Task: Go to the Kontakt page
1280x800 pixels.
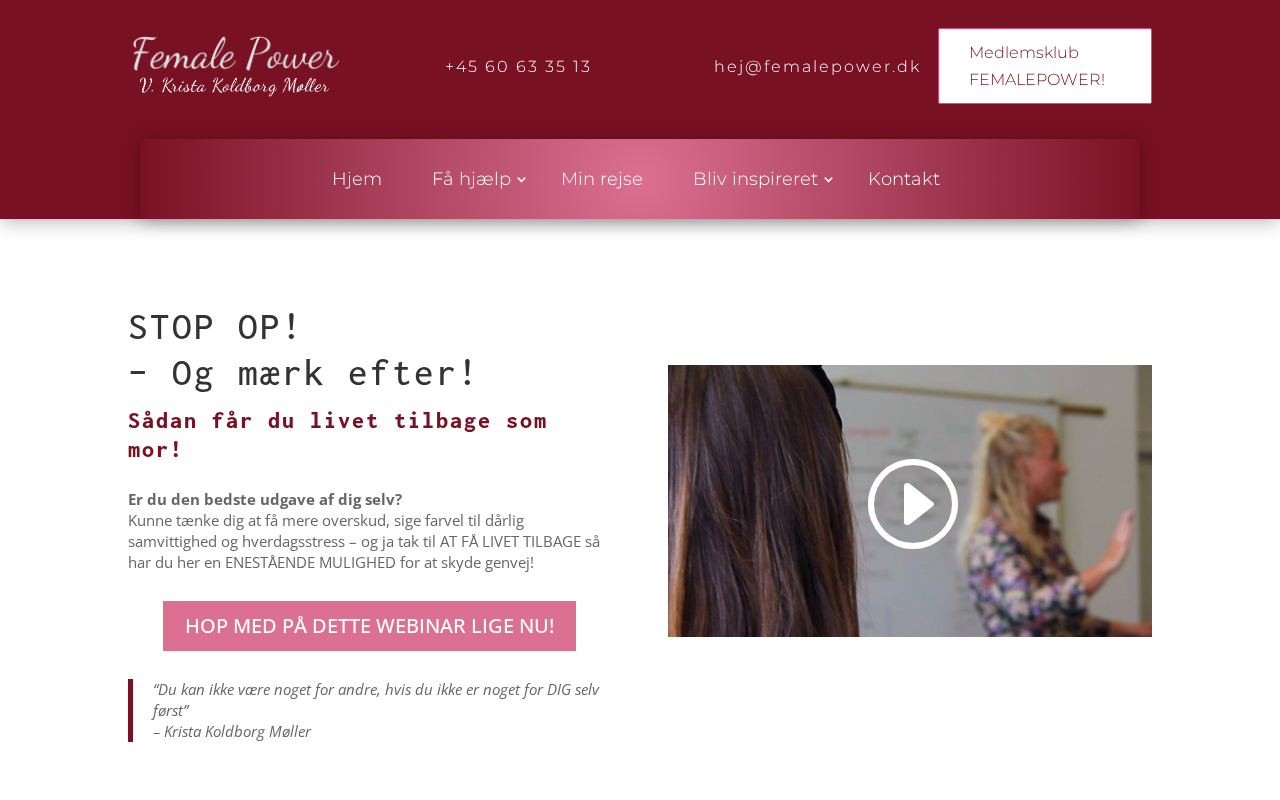Action: click(x=904, y=179)
